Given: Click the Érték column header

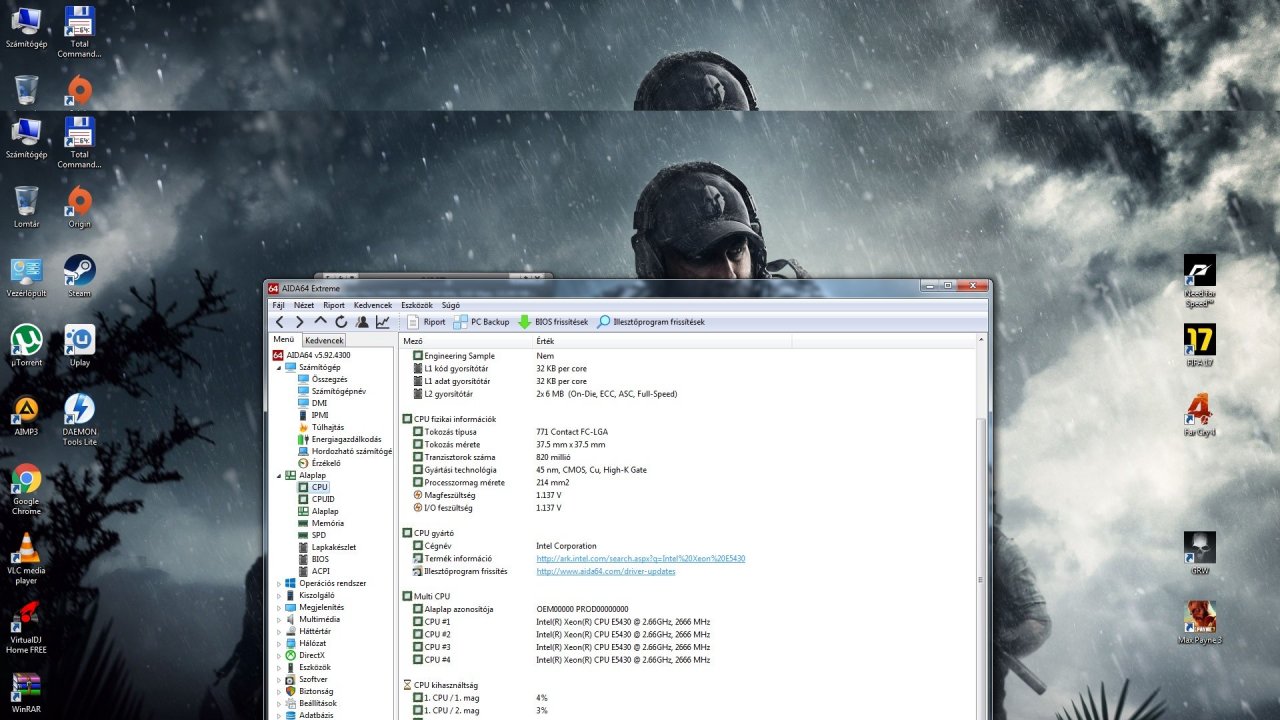Looking at the screenshot, I should pyautogui.click(x=662, y=341).
